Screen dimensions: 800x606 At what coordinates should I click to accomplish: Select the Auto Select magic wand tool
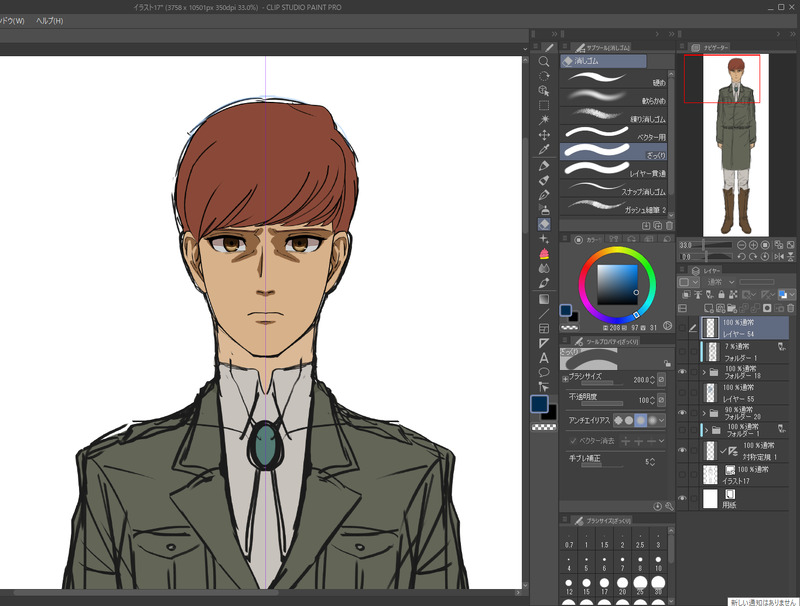(x=544, y=120)
